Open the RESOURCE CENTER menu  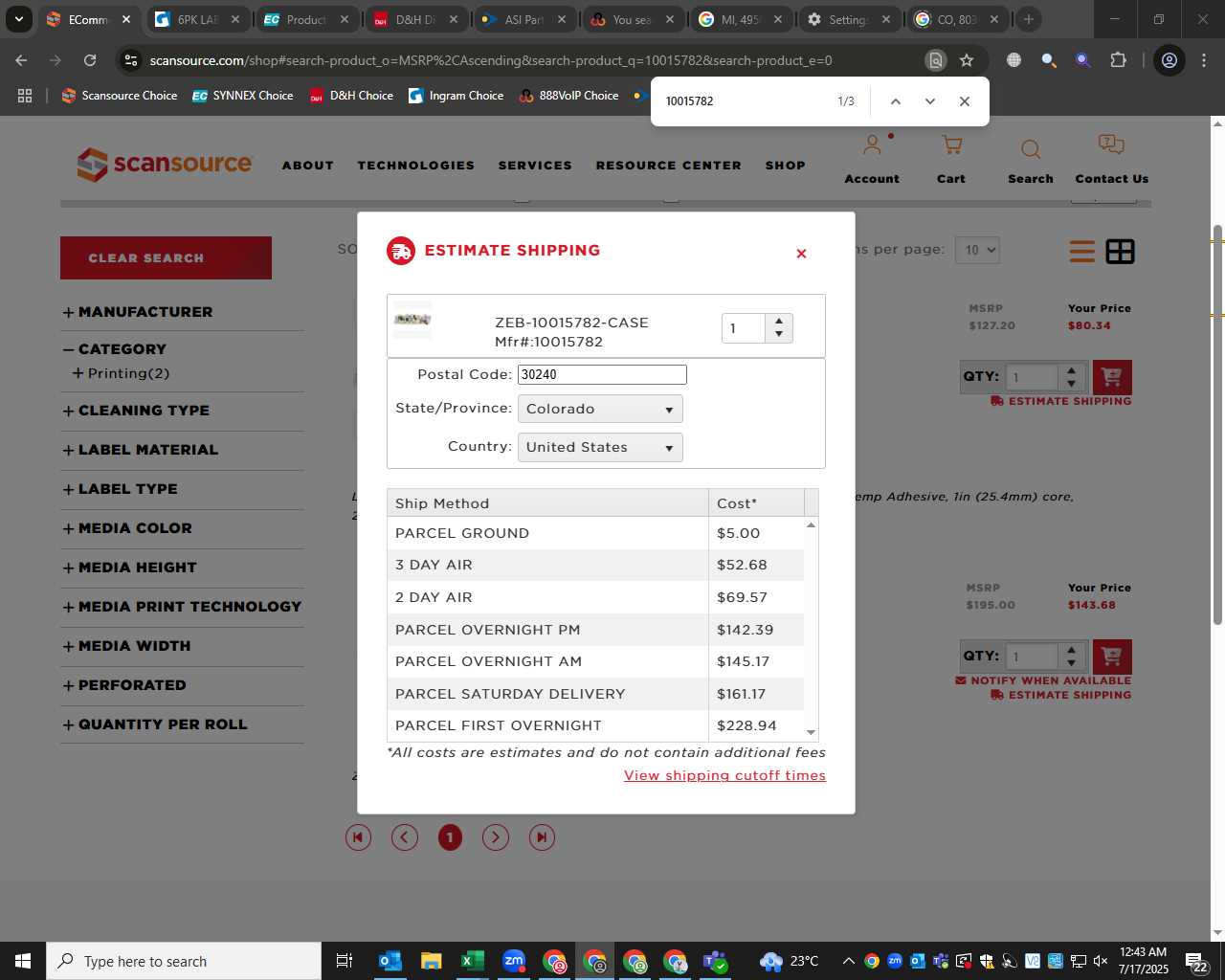pyautogui.click(x=669, y=166)
